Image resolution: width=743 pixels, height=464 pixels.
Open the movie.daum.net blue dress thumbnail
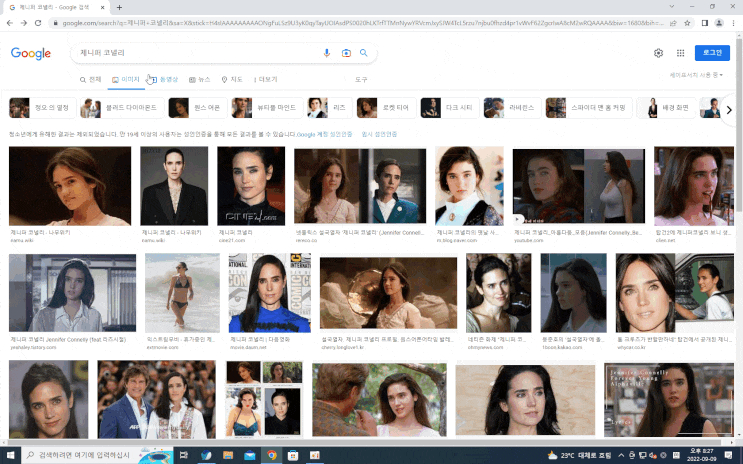[270, 292]
